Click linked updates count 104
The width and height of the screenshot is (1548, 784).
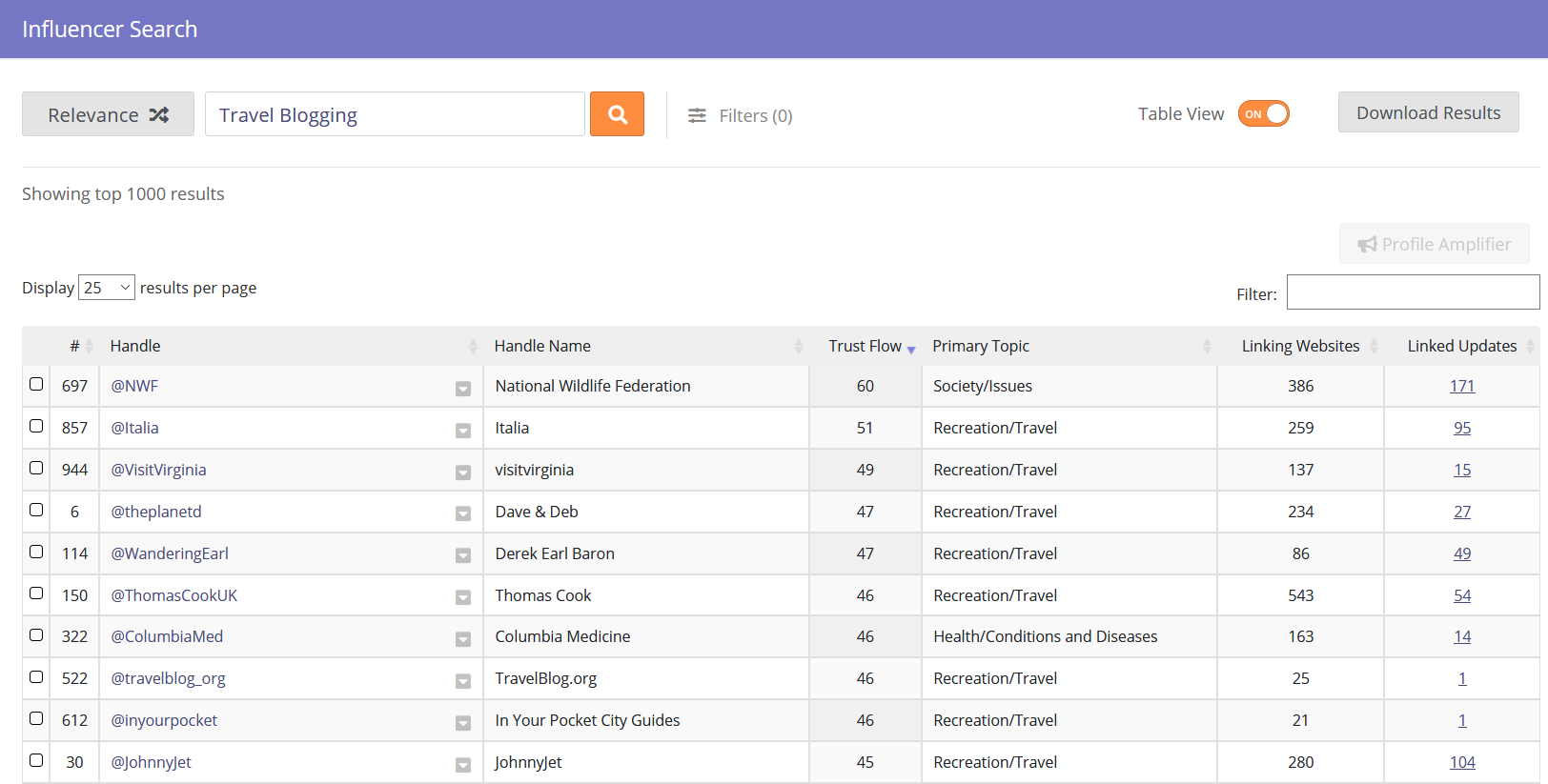pyautogui.click(x=1462, y=762)
